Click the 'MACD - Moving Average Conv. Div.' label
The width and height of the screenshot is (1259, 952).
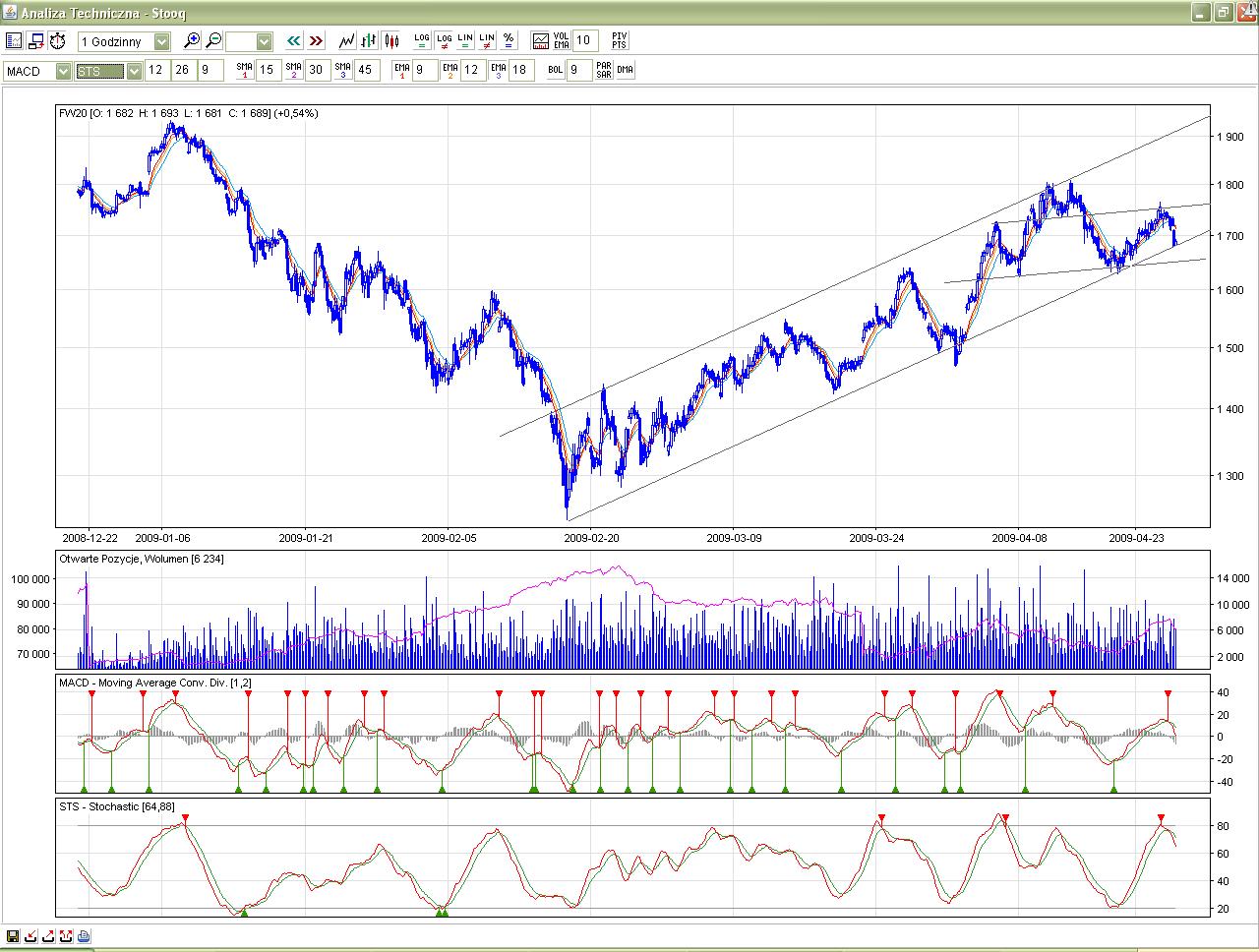click(155, 683)
